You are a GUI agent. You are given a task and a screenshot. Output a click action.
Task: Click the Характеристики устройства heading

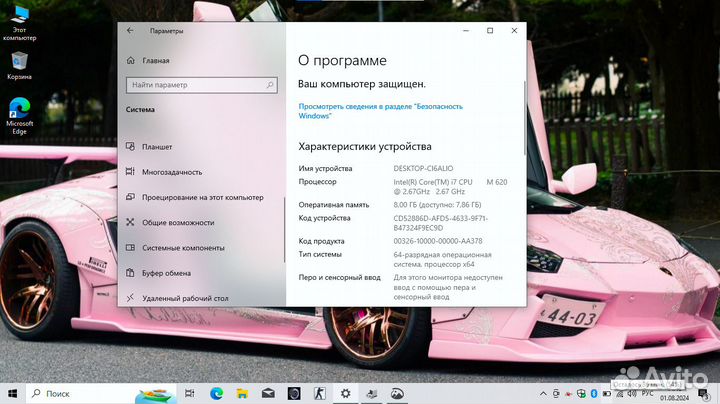point(365,146)
